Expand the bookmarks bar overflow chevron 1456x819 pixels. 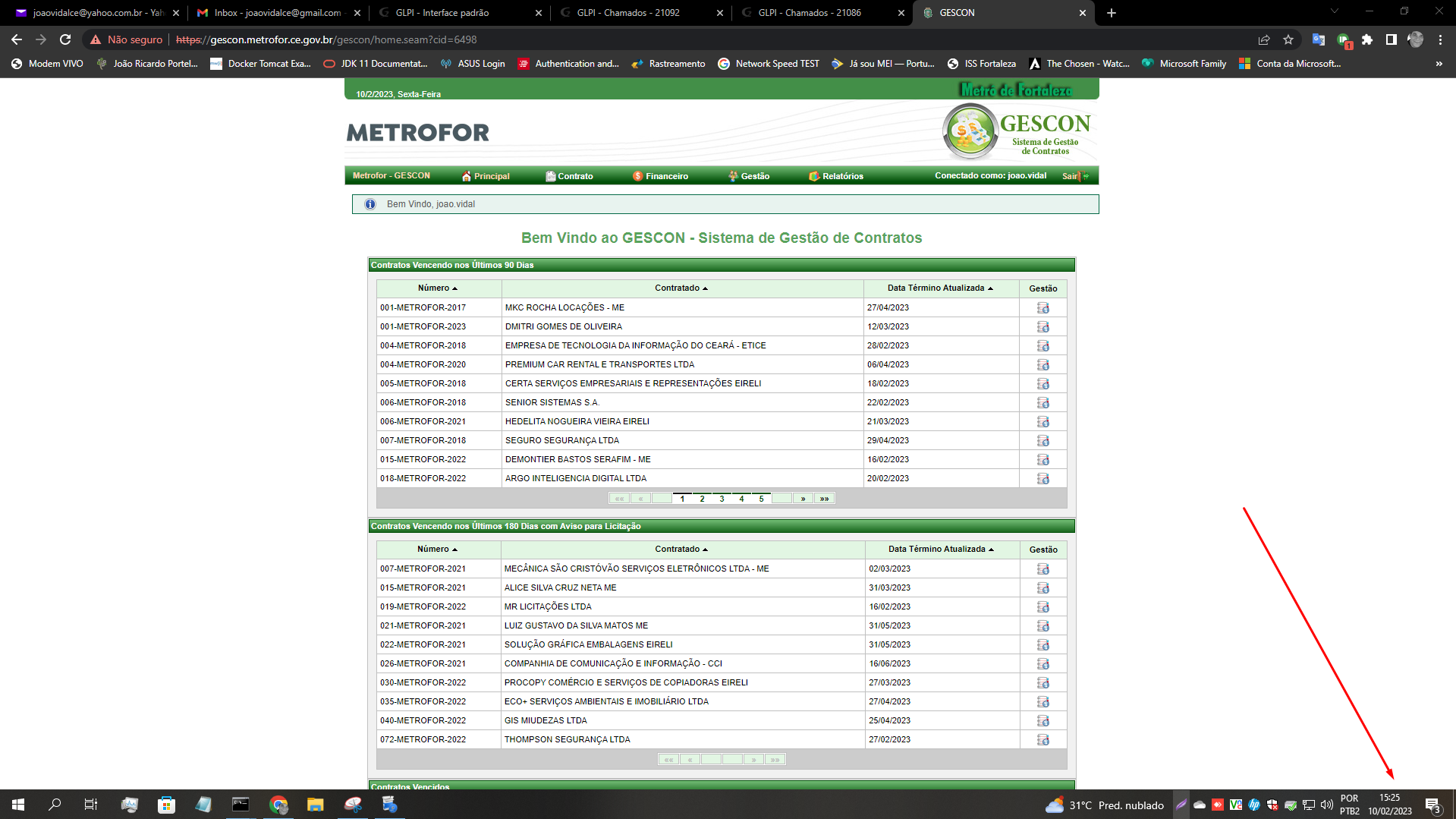point(1439,64)
